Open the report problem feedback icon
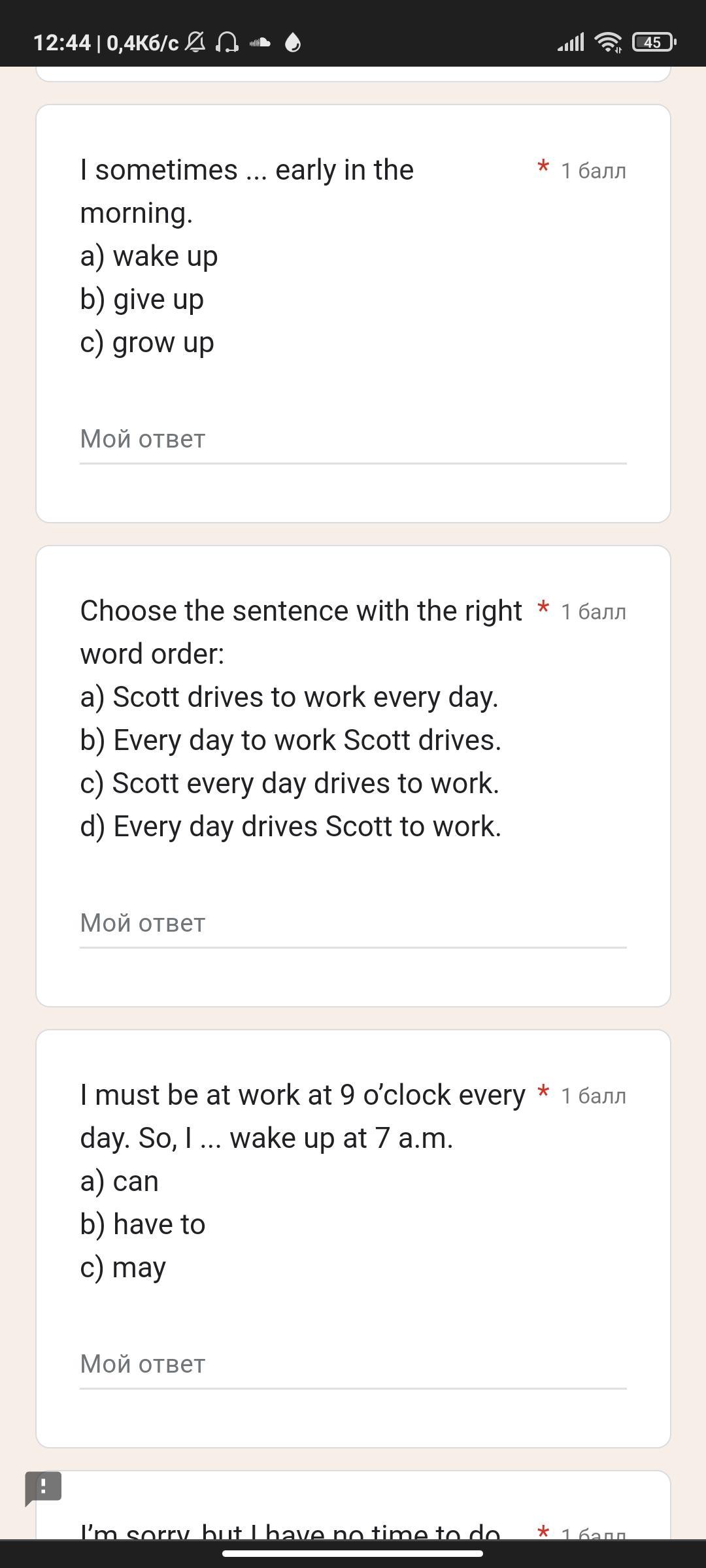The width and height of the screenshot is (706, 1568). (43, 1488)
